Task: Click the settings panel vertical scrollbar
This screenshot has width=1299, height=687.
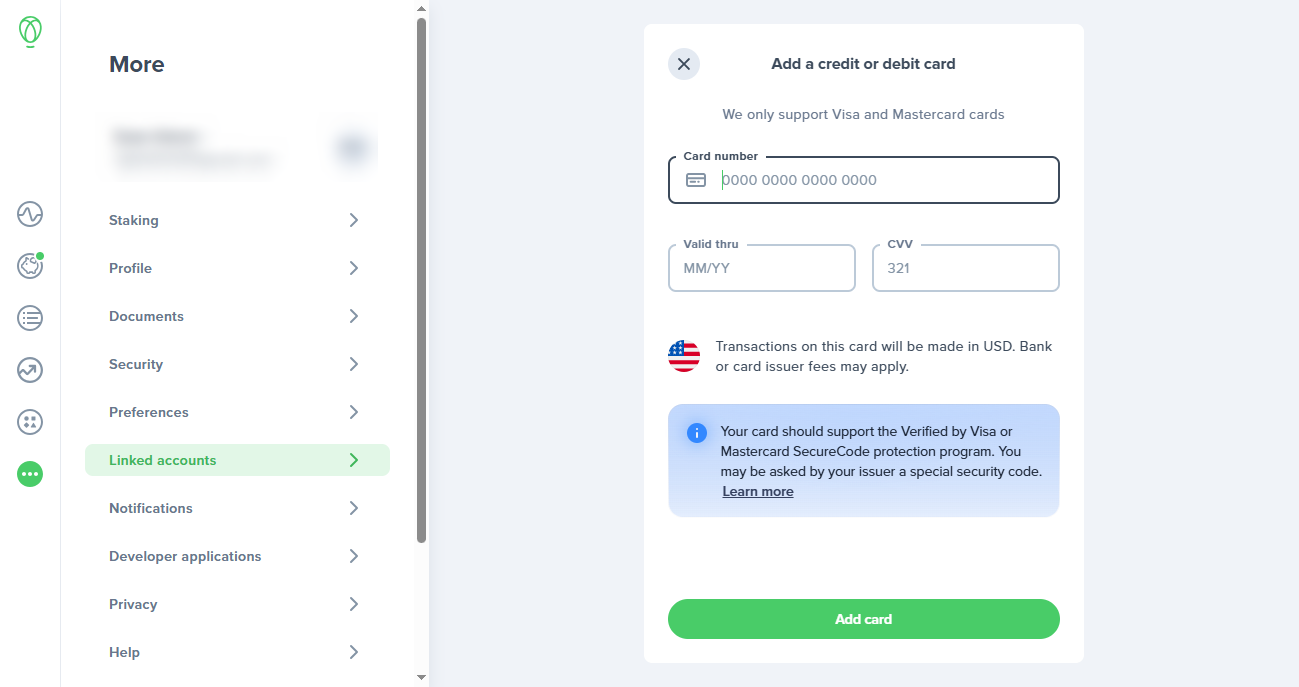Action: tap(422, 280)
